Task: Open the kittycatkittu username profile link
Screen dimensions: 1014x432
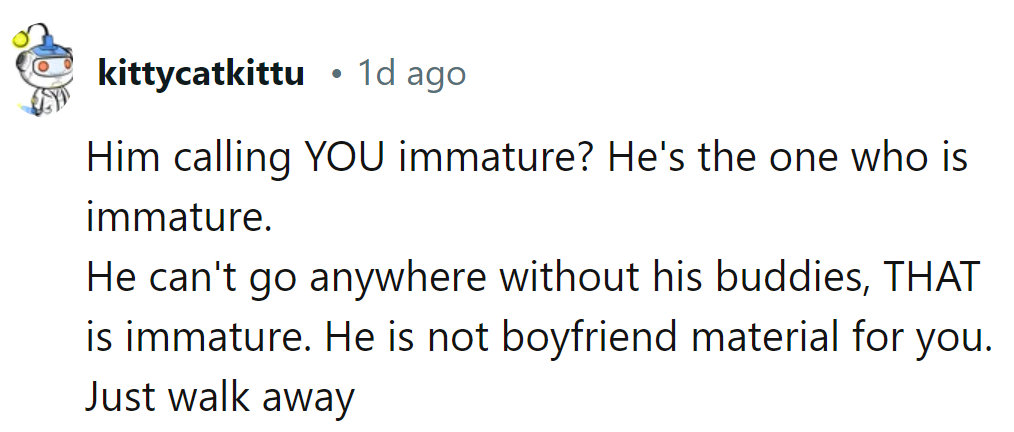Action: coord(201,73)
